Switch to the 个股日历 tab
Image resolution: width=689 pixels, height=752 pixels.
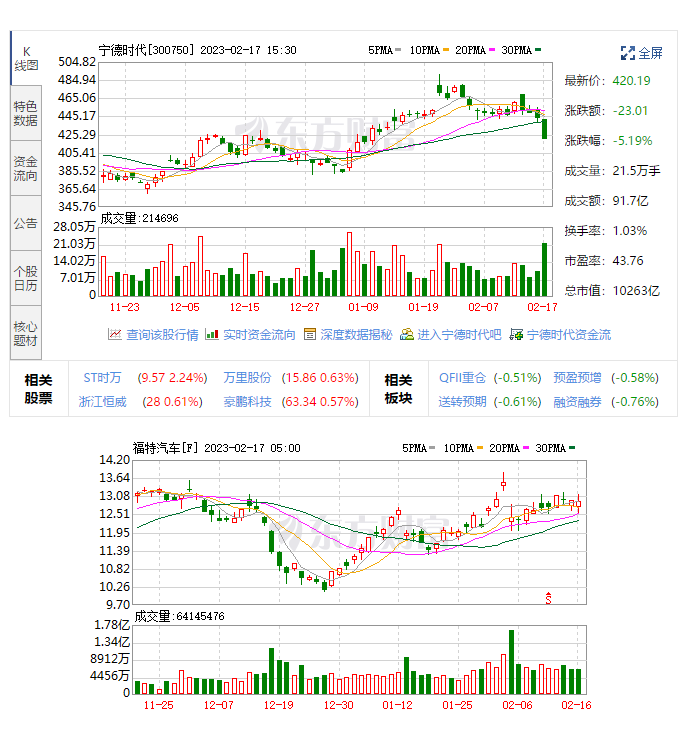click(26, 278)
